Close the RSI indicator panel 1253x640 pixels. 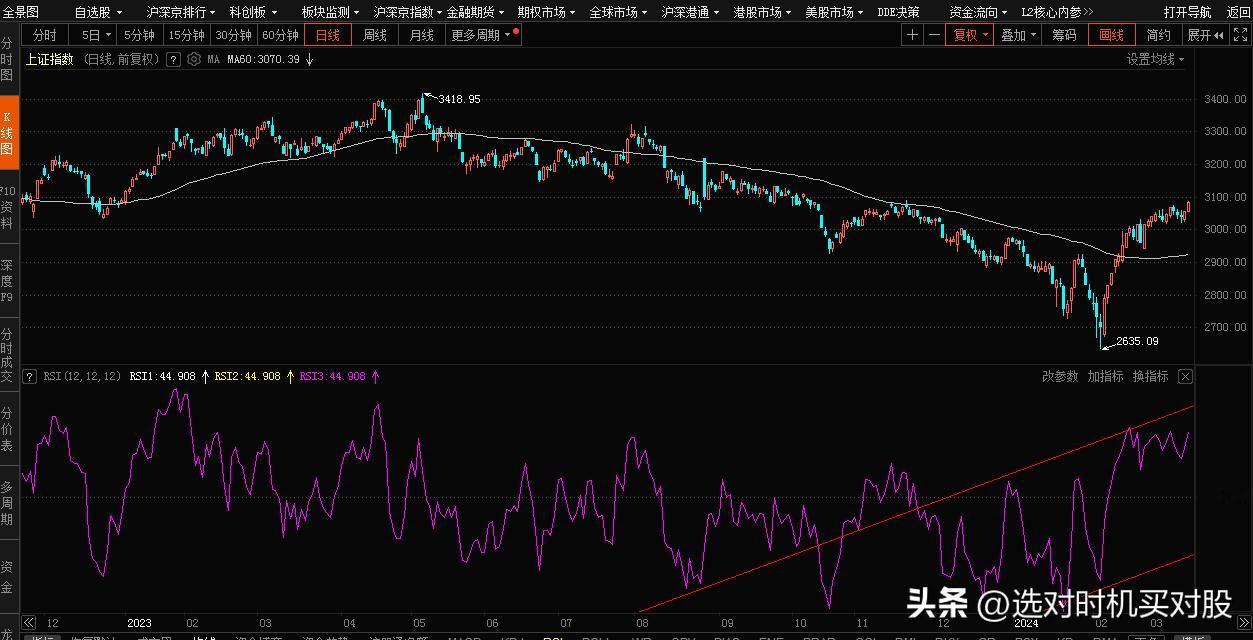click(x=1185, y=377)
